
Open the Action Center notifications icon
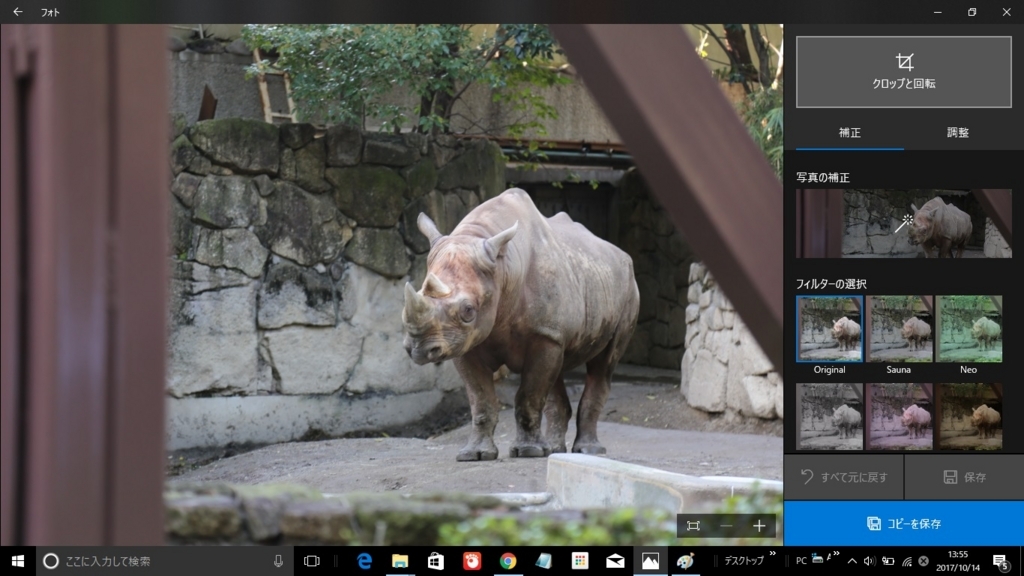[1001, 561]
